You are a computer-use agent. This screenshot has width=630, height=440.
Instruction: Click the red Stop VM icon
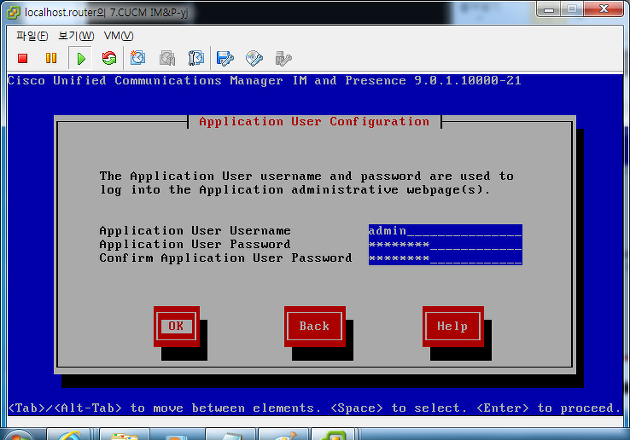22,59
